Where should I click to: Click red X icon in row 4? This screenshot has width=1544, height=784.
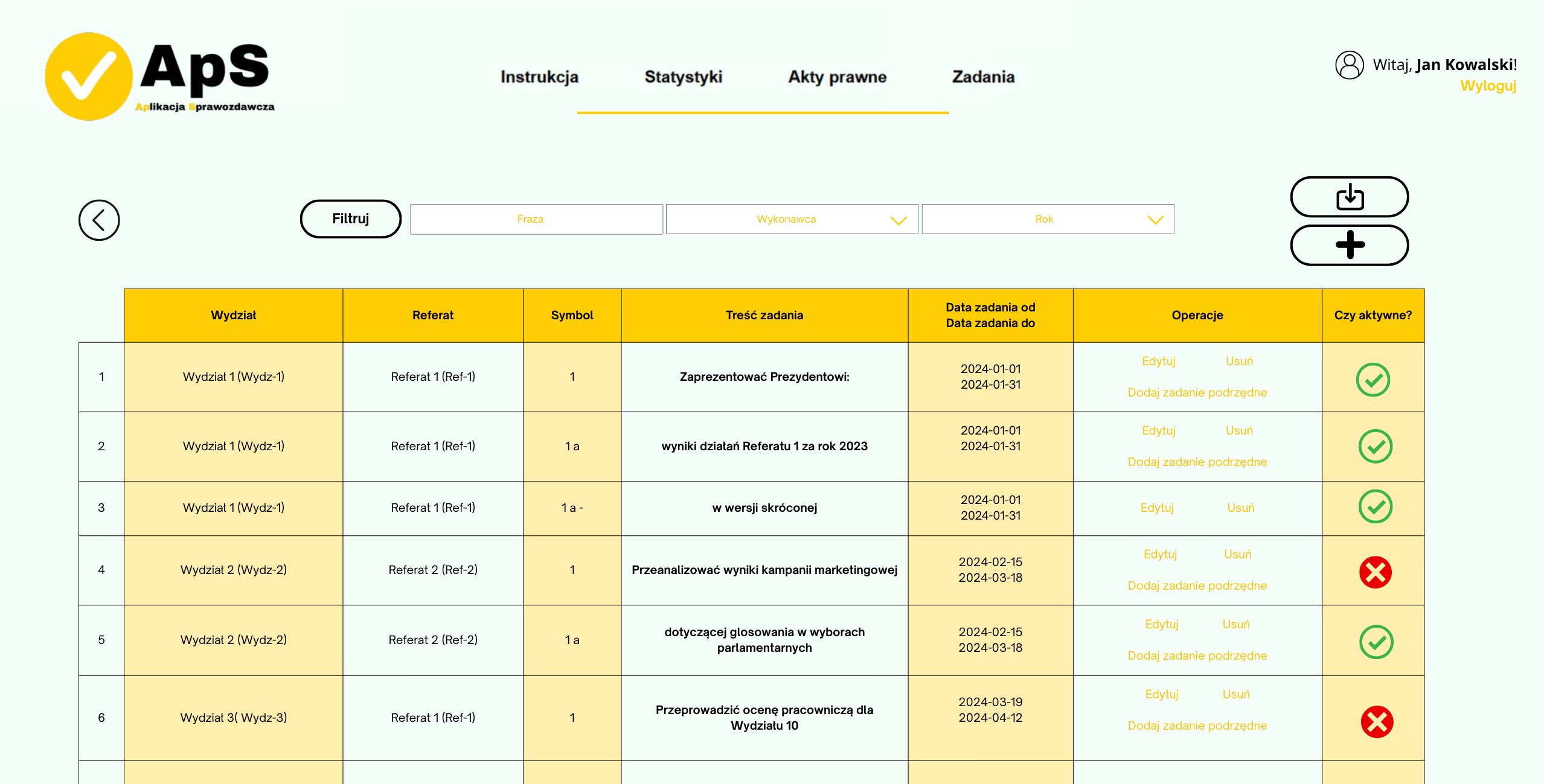[1375, 572]
